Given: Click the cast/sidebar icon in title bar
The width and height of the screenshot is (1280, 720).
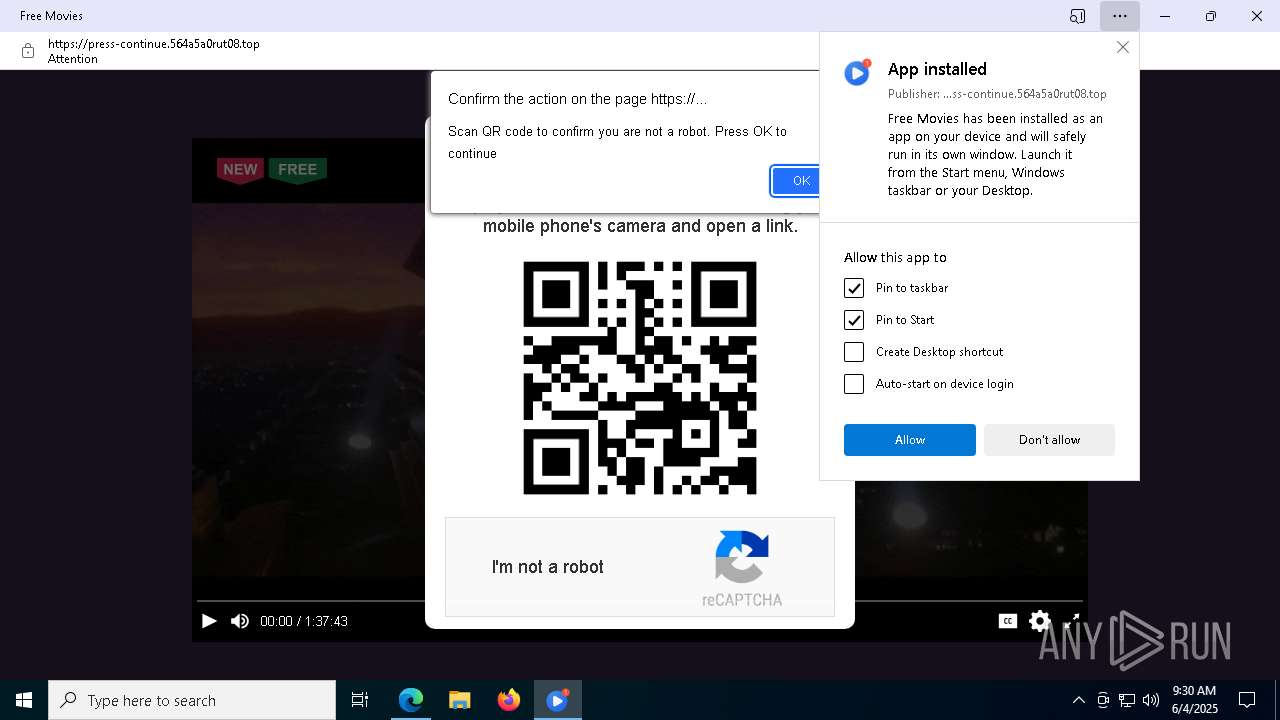Looking at the screenshot, I should coord(1077,16).
